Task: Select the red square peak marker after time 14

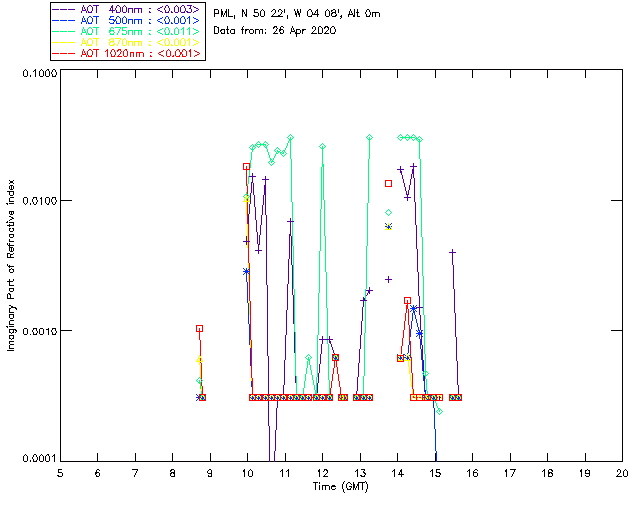Action: pos(407,301)
